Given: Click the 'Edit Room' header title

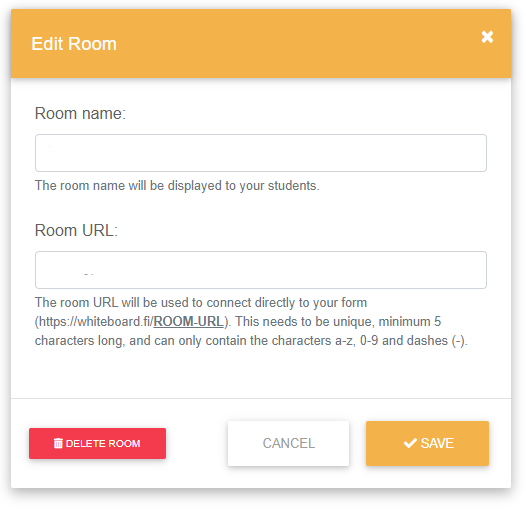Looking at the screenshot, I should pos(74,44).
